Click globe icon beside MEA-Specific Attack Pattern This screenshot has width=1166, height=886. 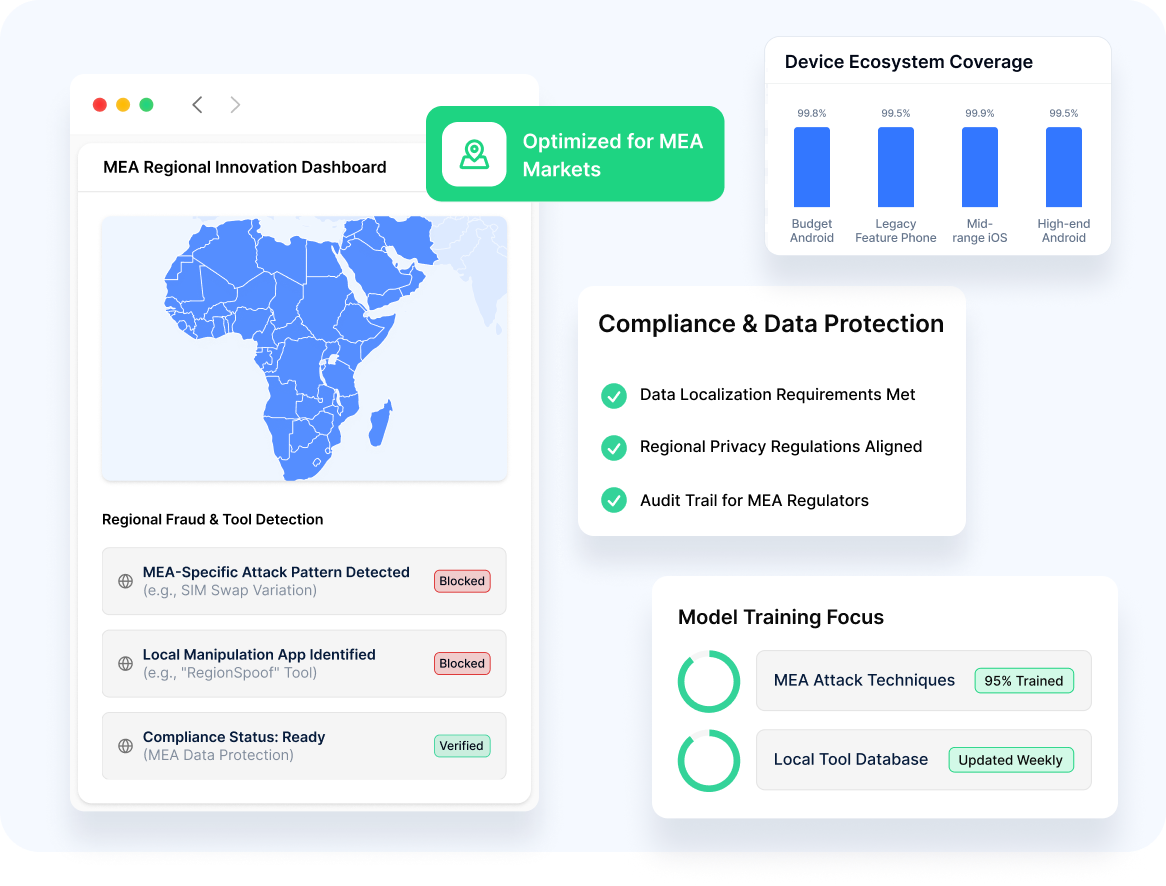(x=126, y=581)
